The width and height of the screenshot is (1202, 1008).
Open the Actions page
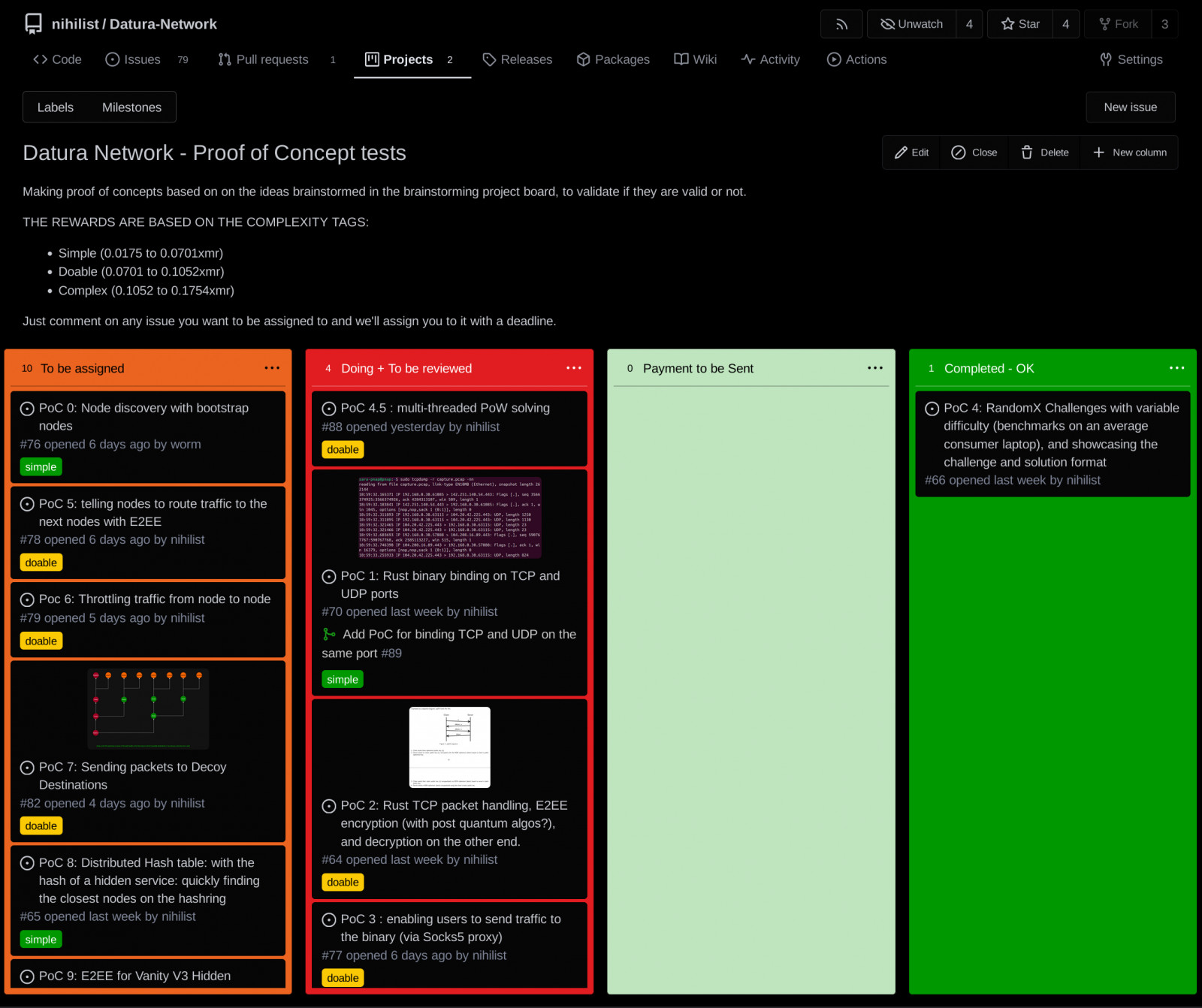pos(856,59)
